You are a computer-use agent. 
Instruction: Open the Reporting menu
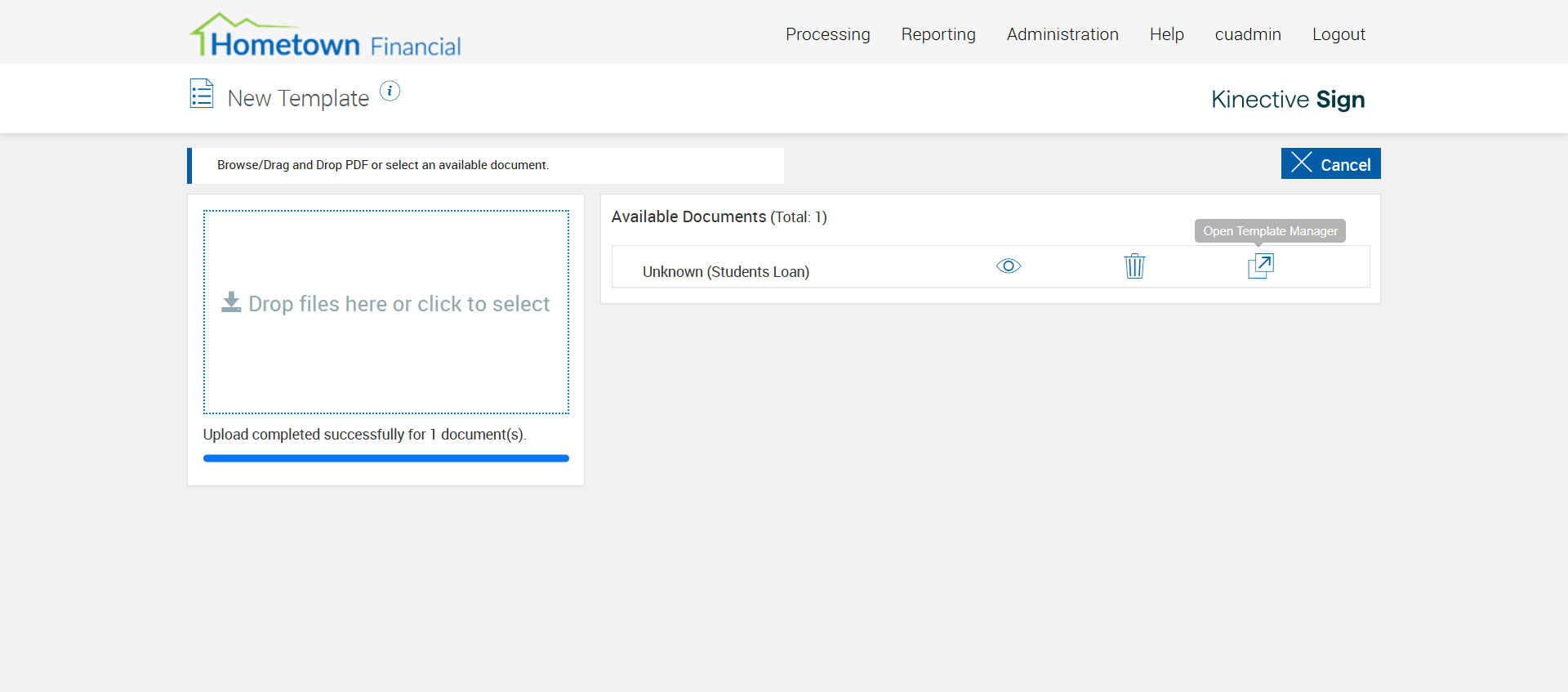[938, 34]
